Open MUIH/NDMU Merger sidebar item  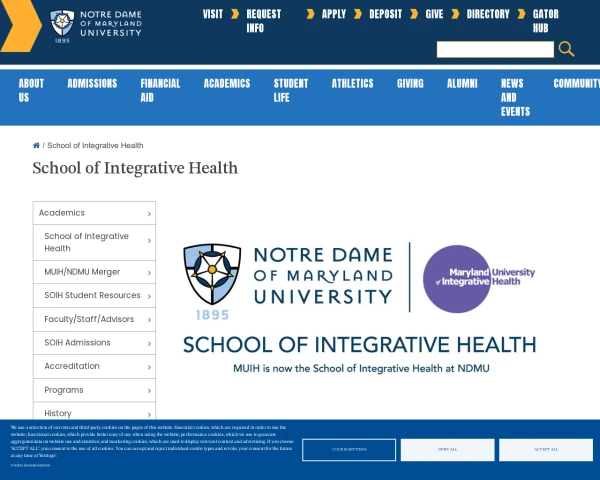tap(82, 272)
